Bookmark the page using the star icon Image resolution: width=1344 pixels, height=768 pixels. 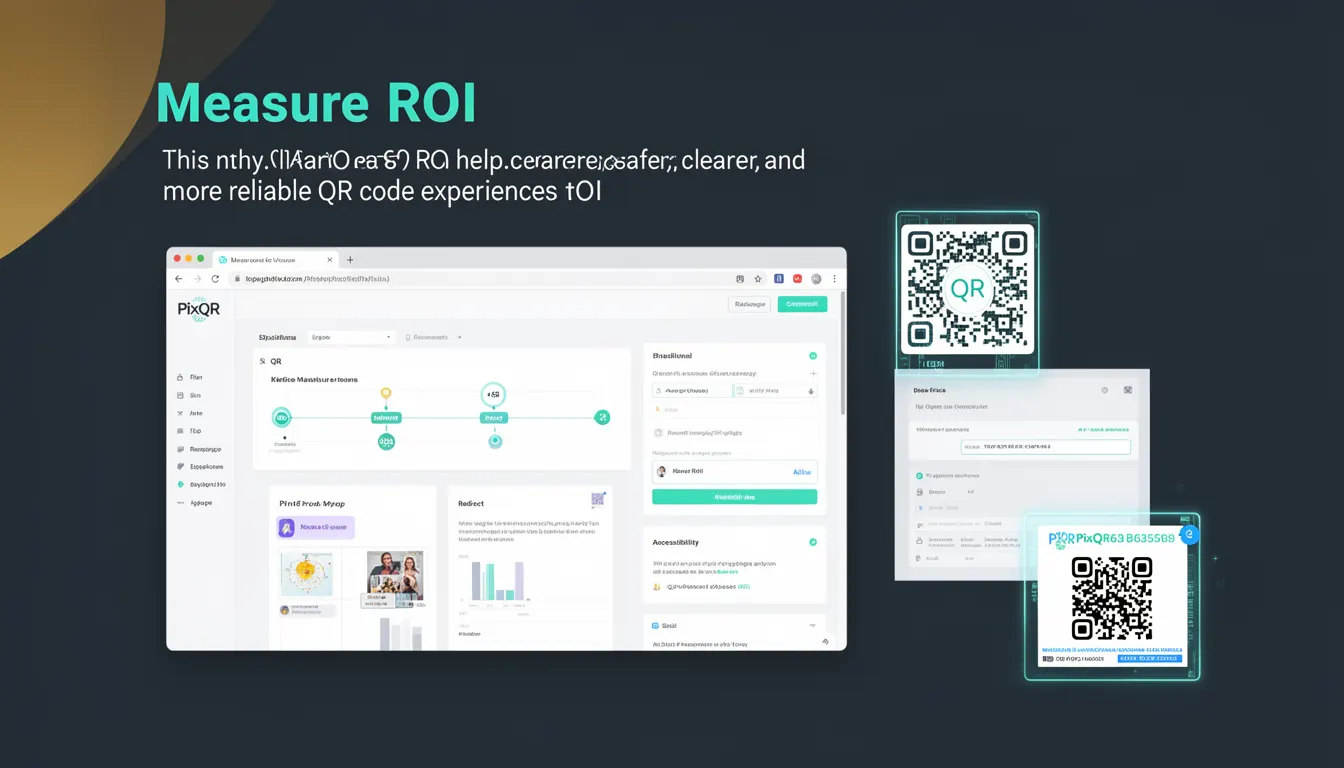[758, 279]
